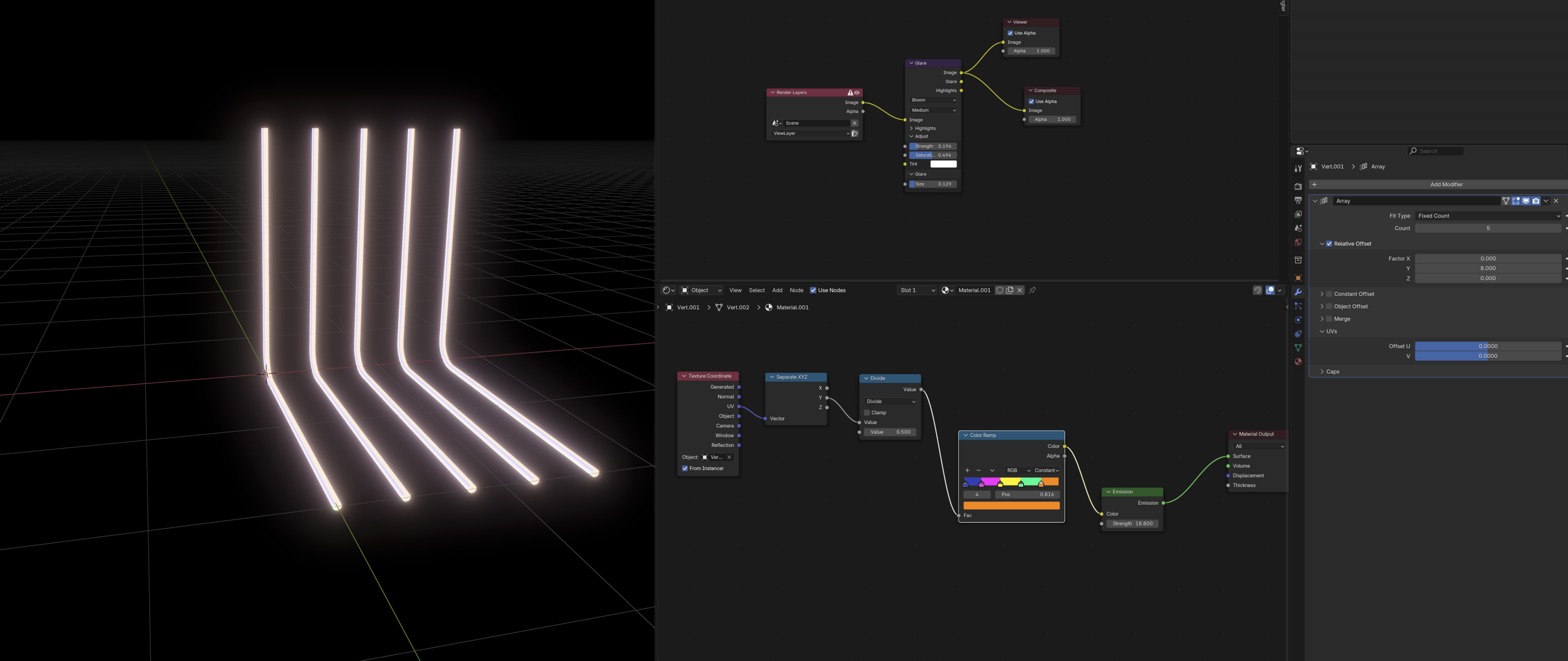Open the Divide operation dropdown

[891, 402]
